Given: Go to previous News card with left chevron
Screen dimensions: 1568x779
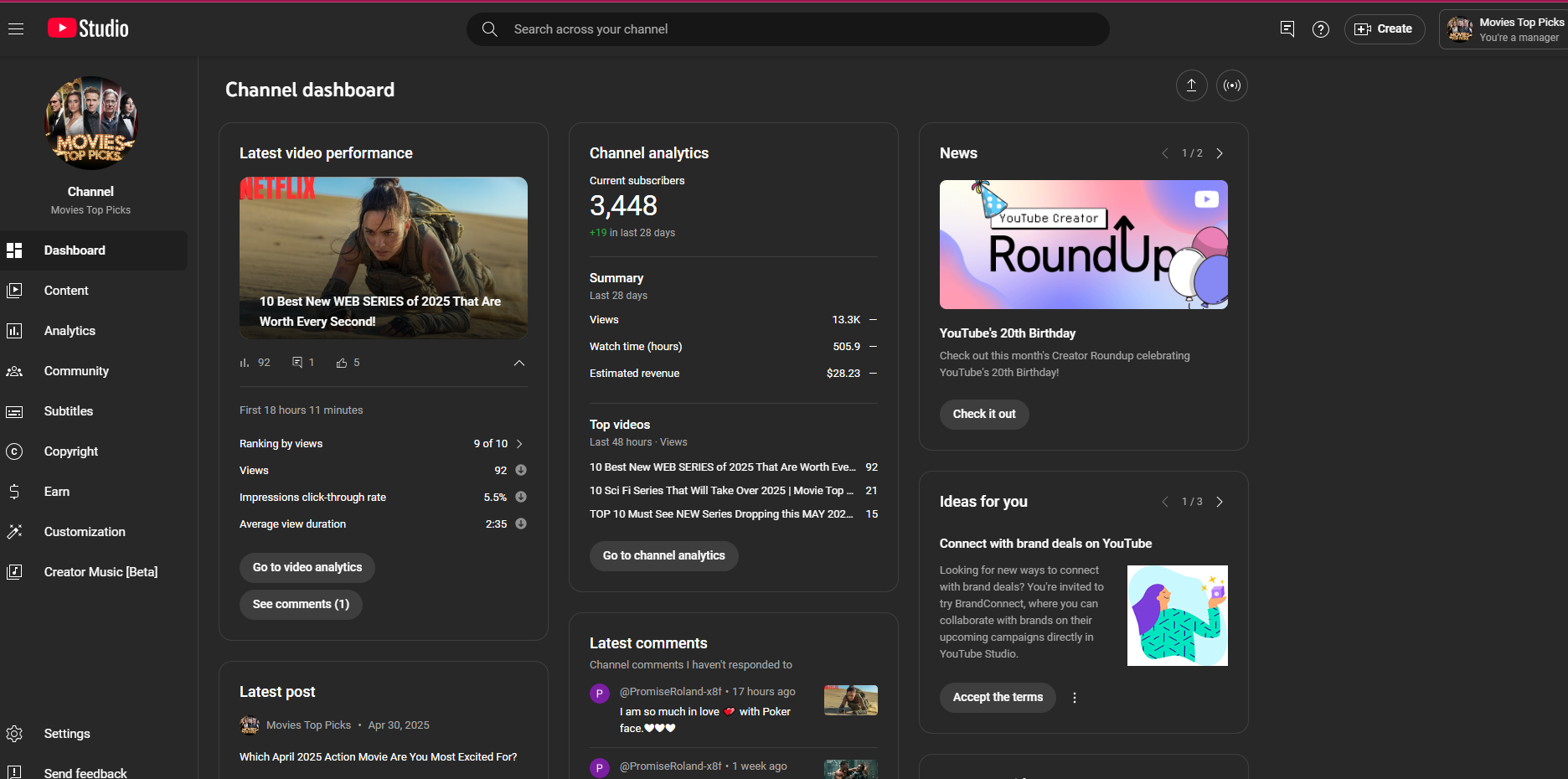Looking at the screenshot, I should [x=1165, y=153].
